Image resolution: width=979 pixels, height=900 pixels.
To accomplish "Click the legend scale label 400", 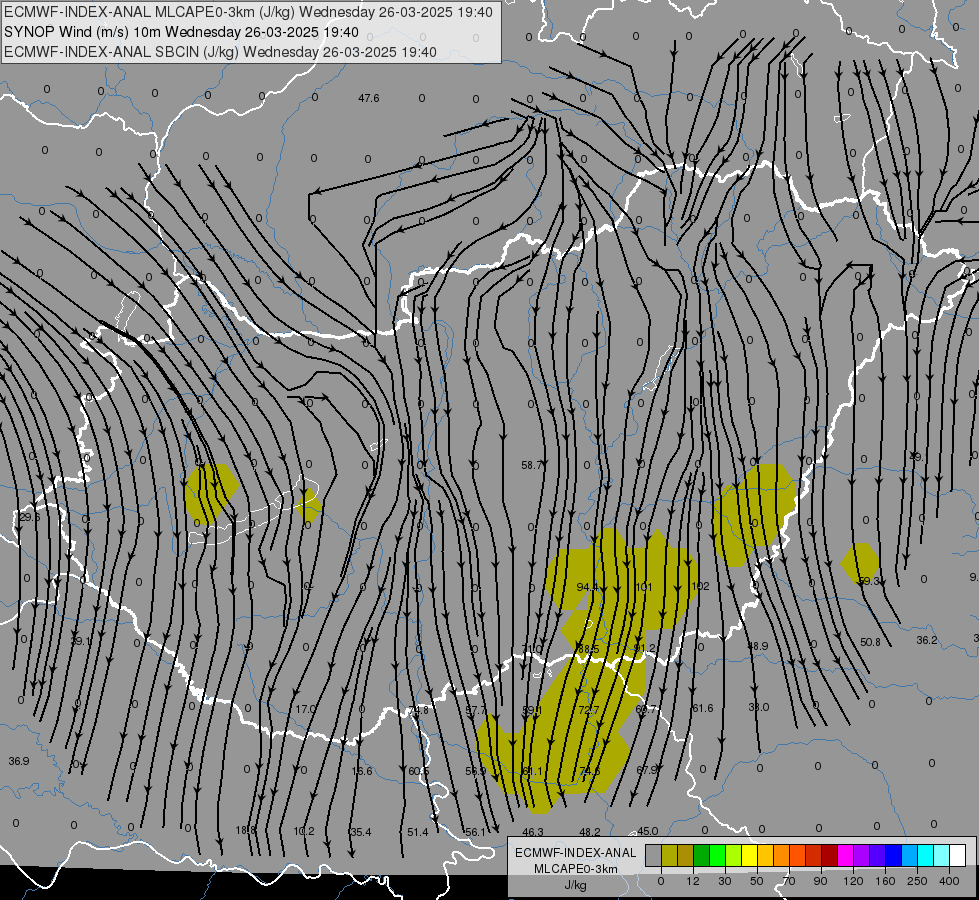I will [x=949, y=881].
